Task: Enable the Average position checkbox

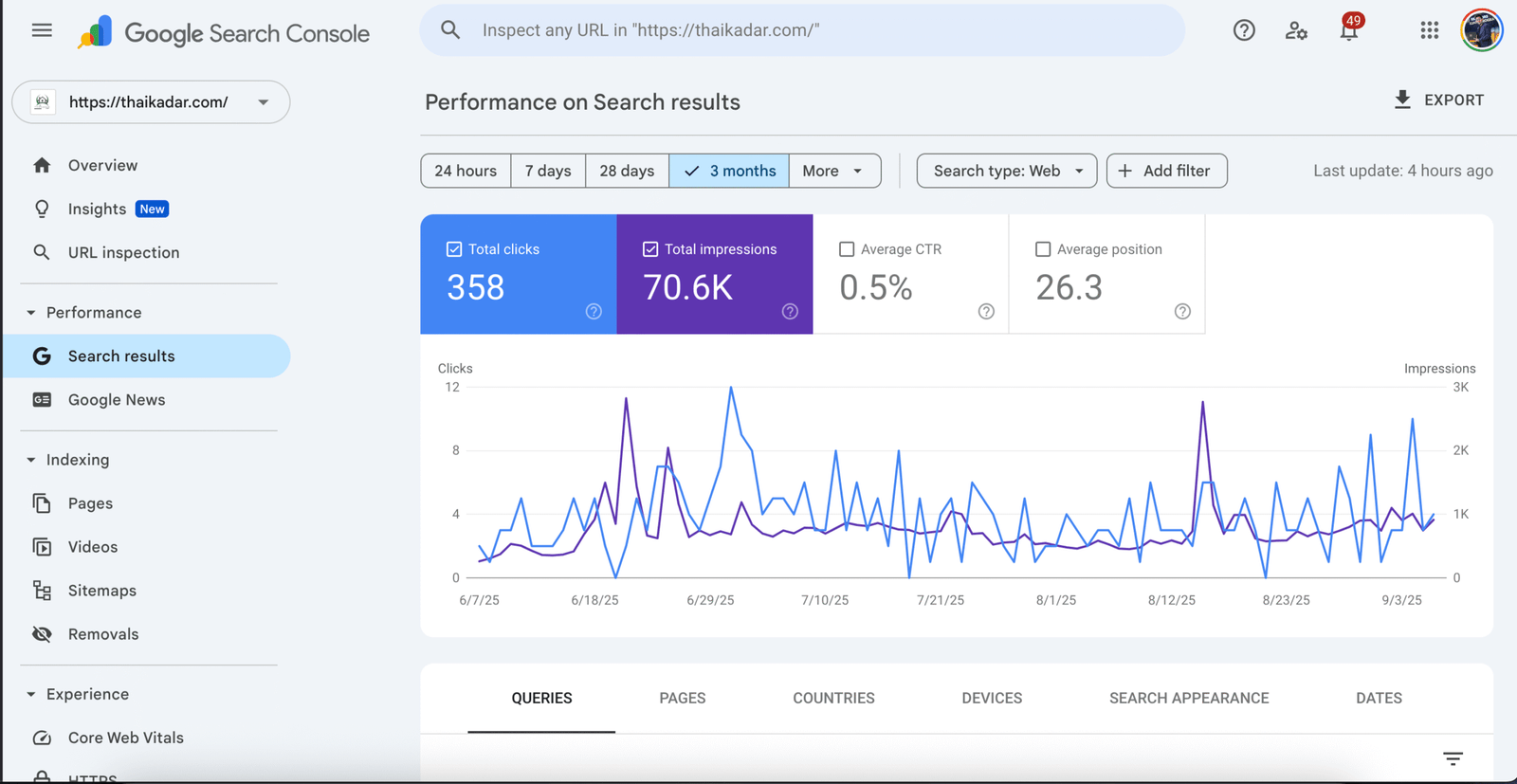Action: pyautogui.click(x=1043, y=249)
